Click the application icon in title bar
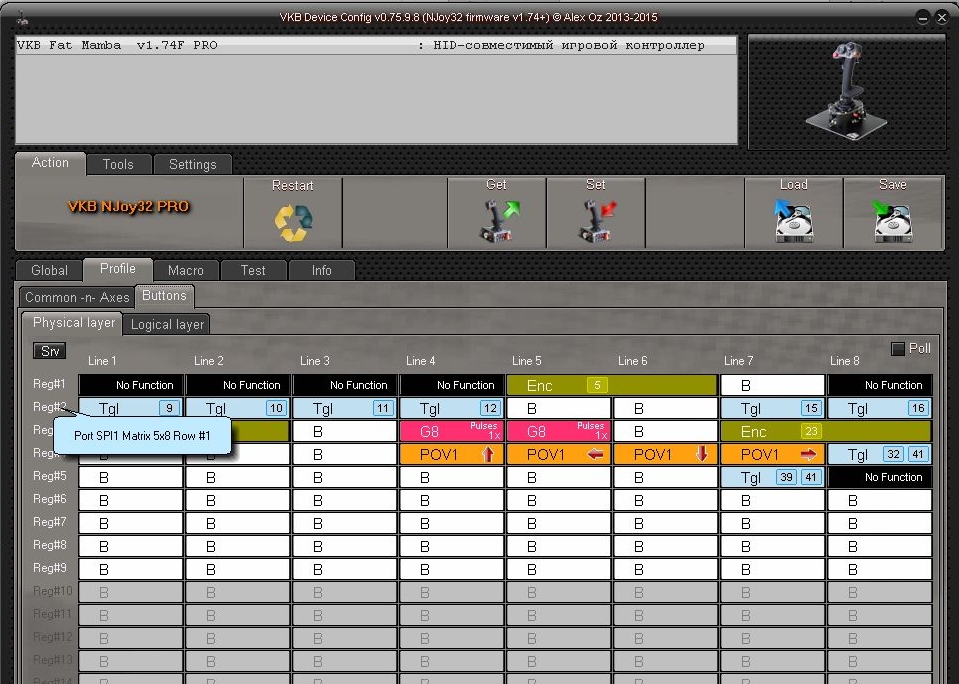This screenshot has width=959, height=684. (x=23, y=18)
